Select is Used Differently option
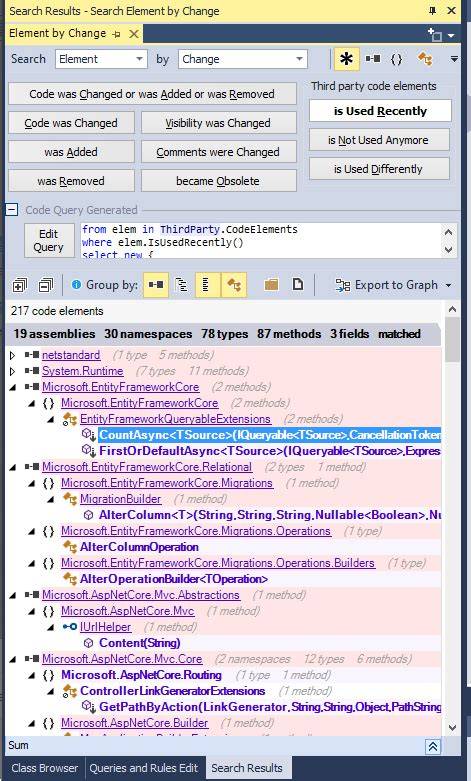The height and width of the screenshot is (781, 471). [378, 169]
